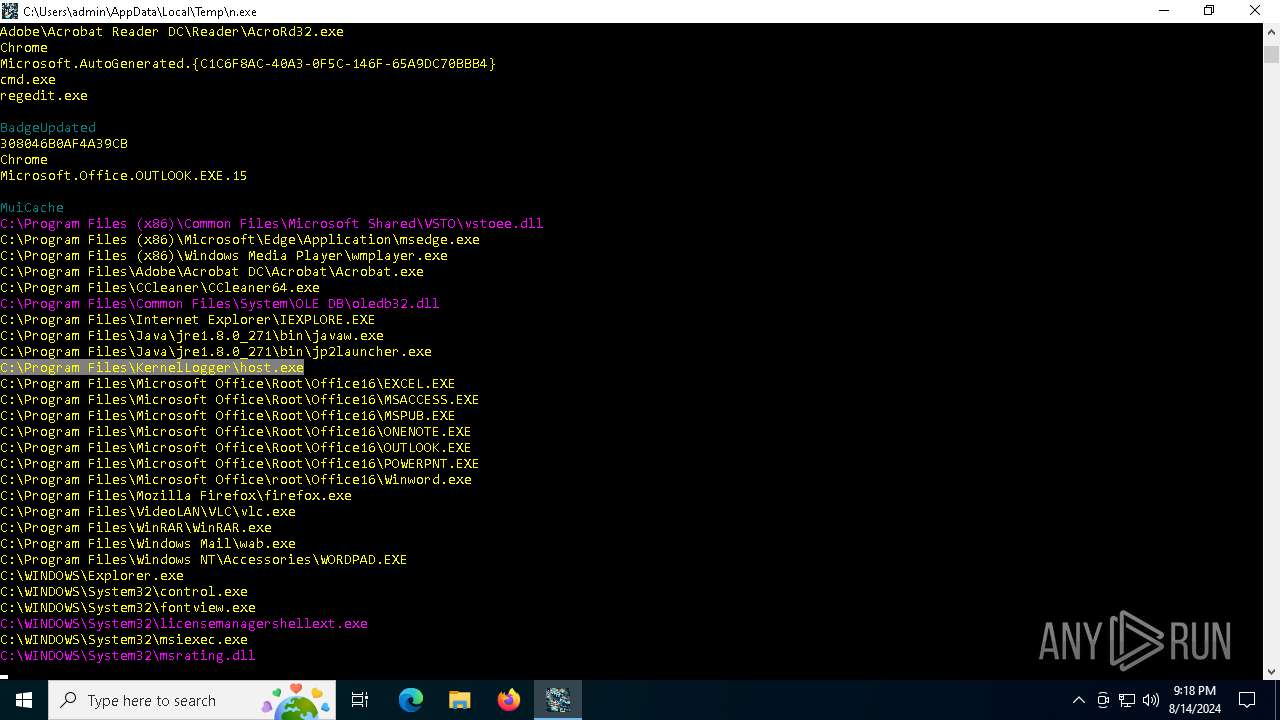Click the javaw.exe path line
Image resolution: width=1280 pixels, height=720 pixels.
[x=192, y=336]
